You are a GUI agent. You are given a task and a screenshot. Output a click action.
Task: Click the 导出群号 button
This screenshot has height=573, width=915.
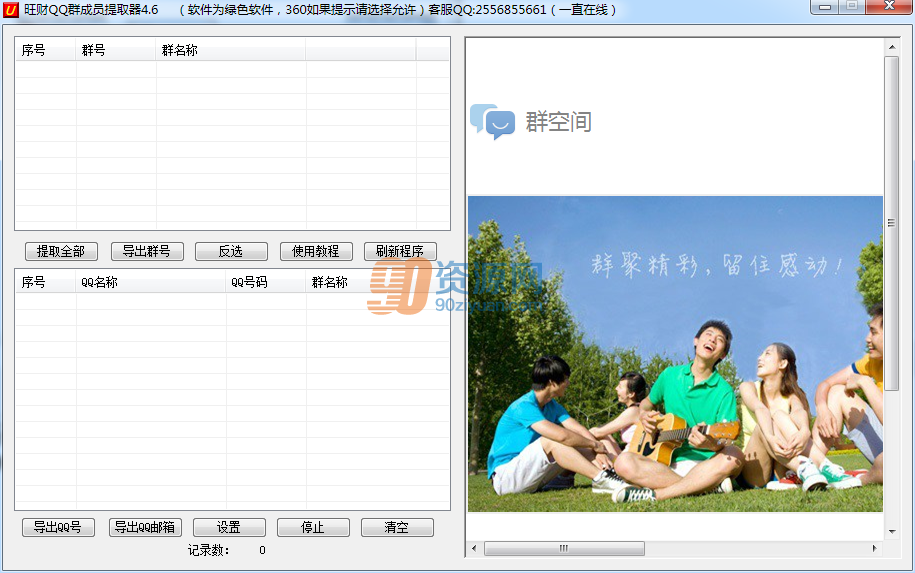[147, 251]
